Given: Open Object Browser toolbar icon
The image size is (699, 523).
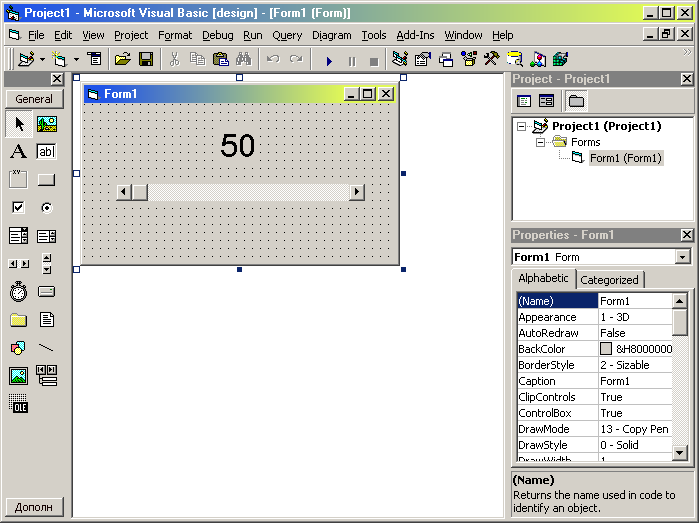Looking at the screenshot, I should pos(469,59).
